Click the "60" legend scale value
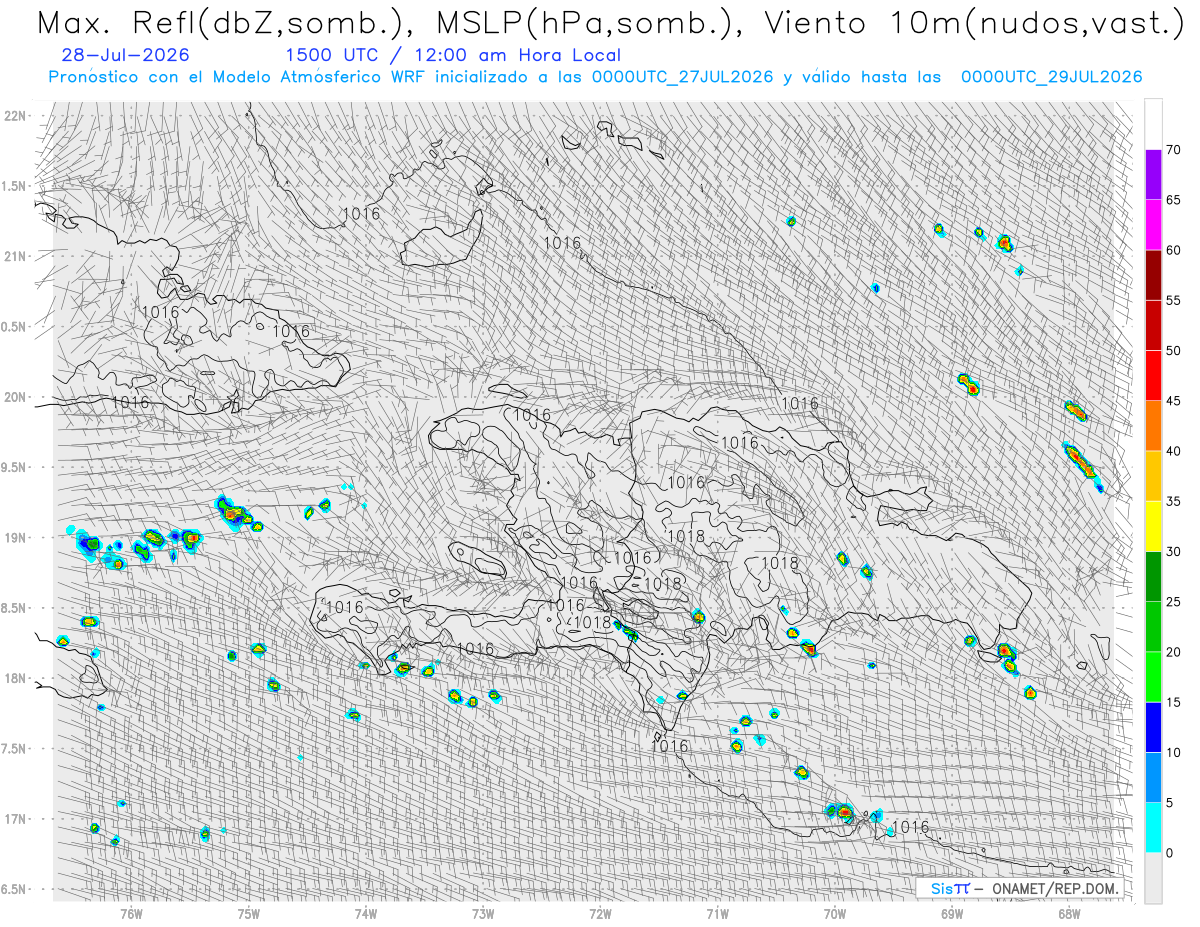The height and width of the screenshot is (927, 1200). [1174, 250]
